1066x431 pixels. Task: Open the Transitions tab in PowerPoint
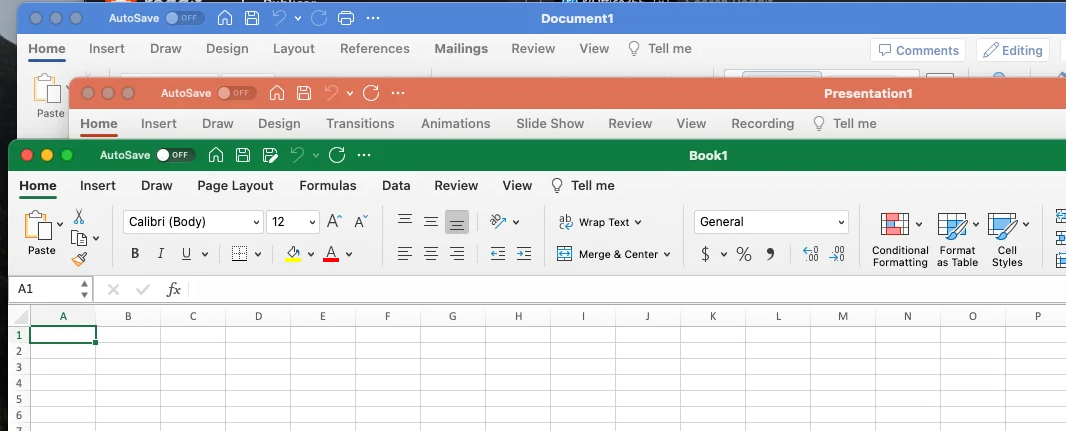pyautogui.click(x=360, y=124)
